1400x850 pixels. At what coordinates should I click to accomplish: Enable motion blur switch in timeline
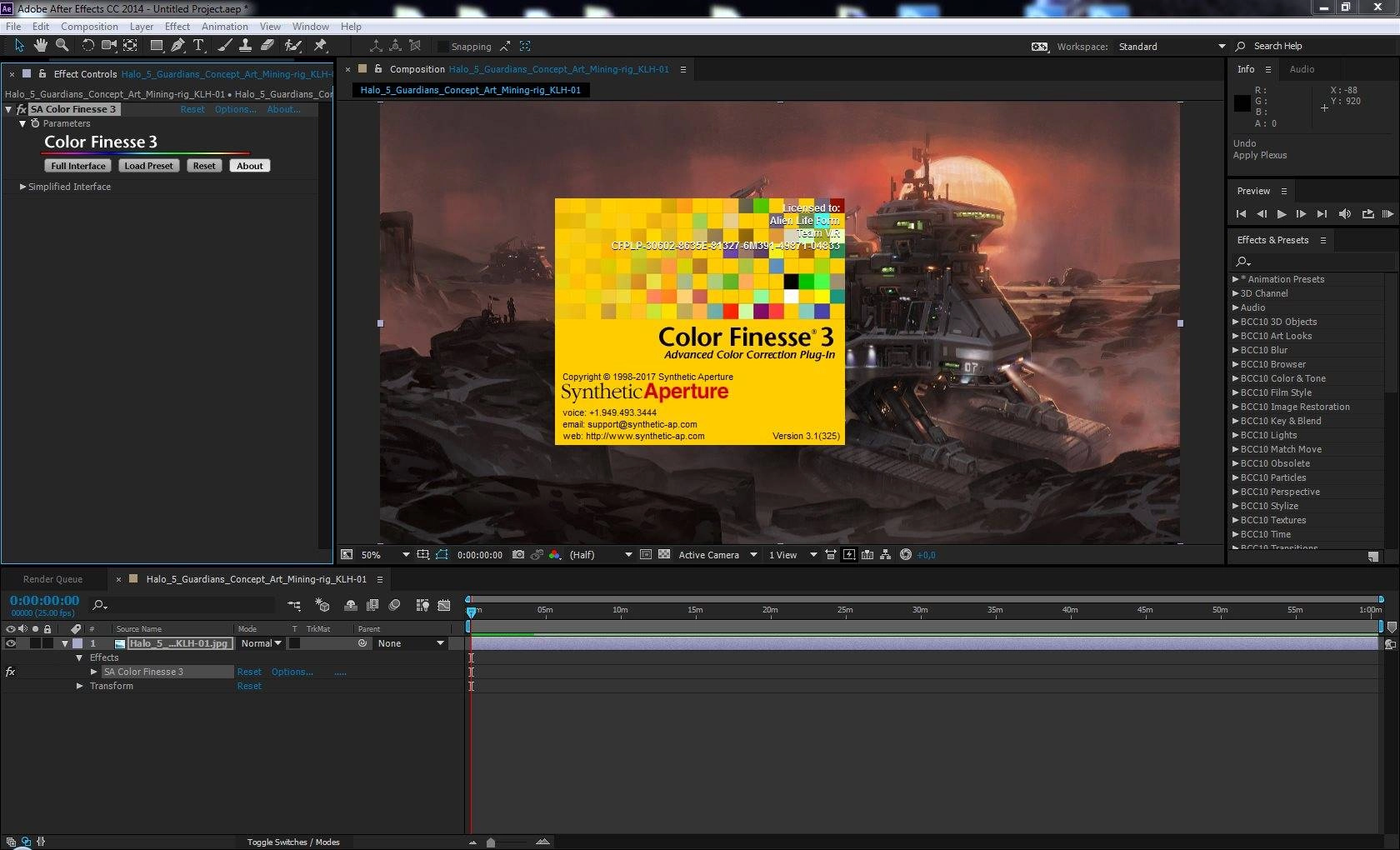pos(395,605)
